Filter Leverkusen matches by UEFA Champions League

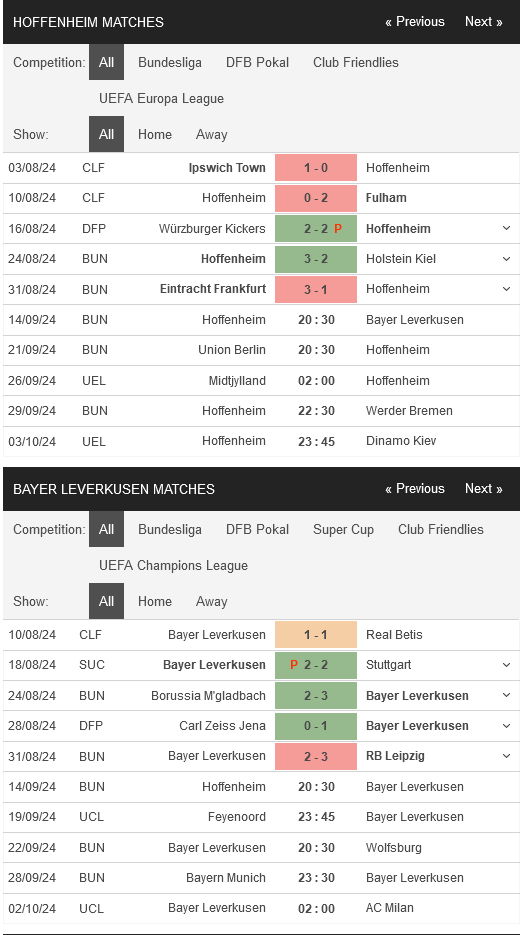pos(173,565)
